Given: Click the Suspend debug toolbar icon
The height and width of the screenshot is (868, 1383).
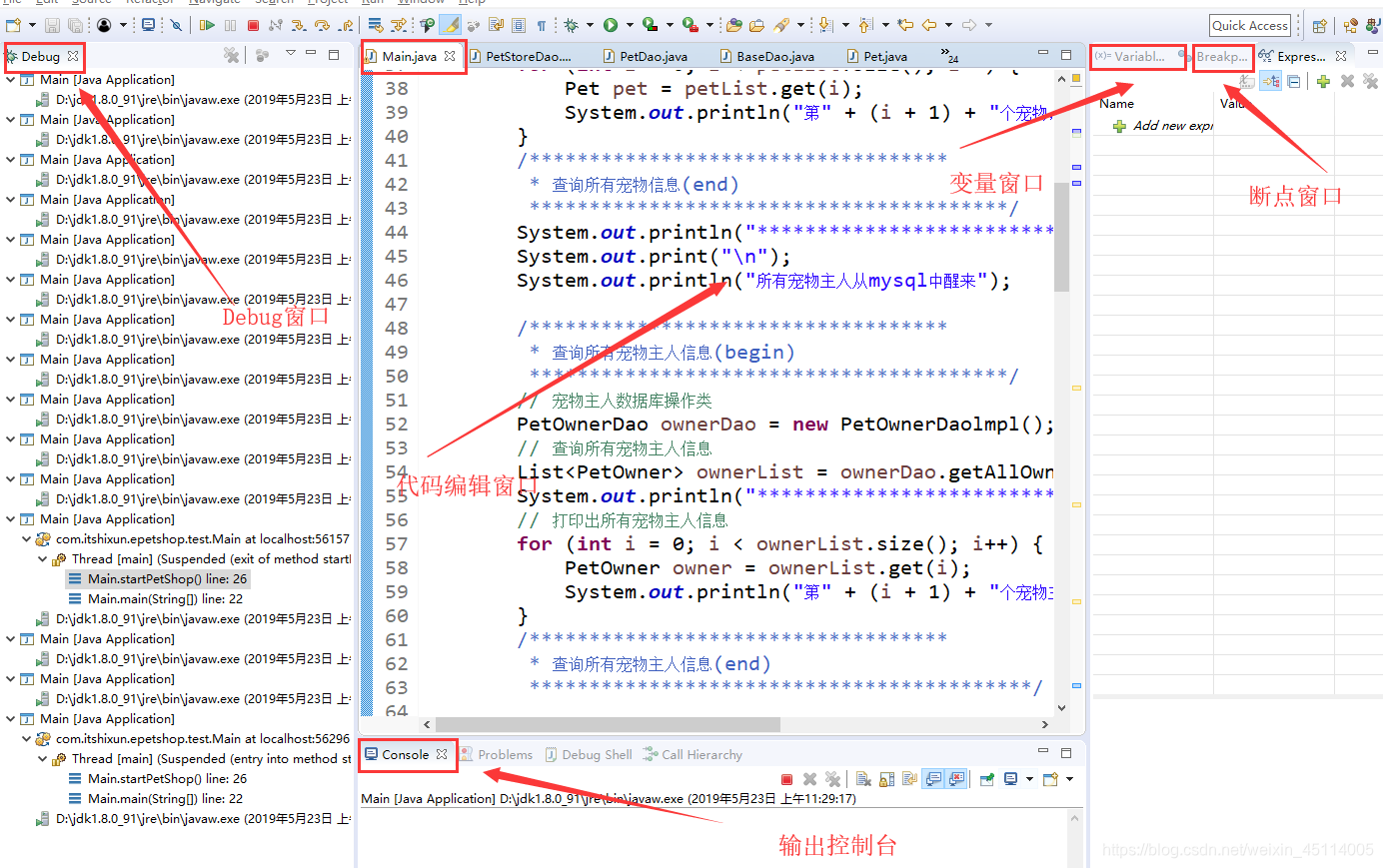Looking at the screenshot, I should pos(230,25).
